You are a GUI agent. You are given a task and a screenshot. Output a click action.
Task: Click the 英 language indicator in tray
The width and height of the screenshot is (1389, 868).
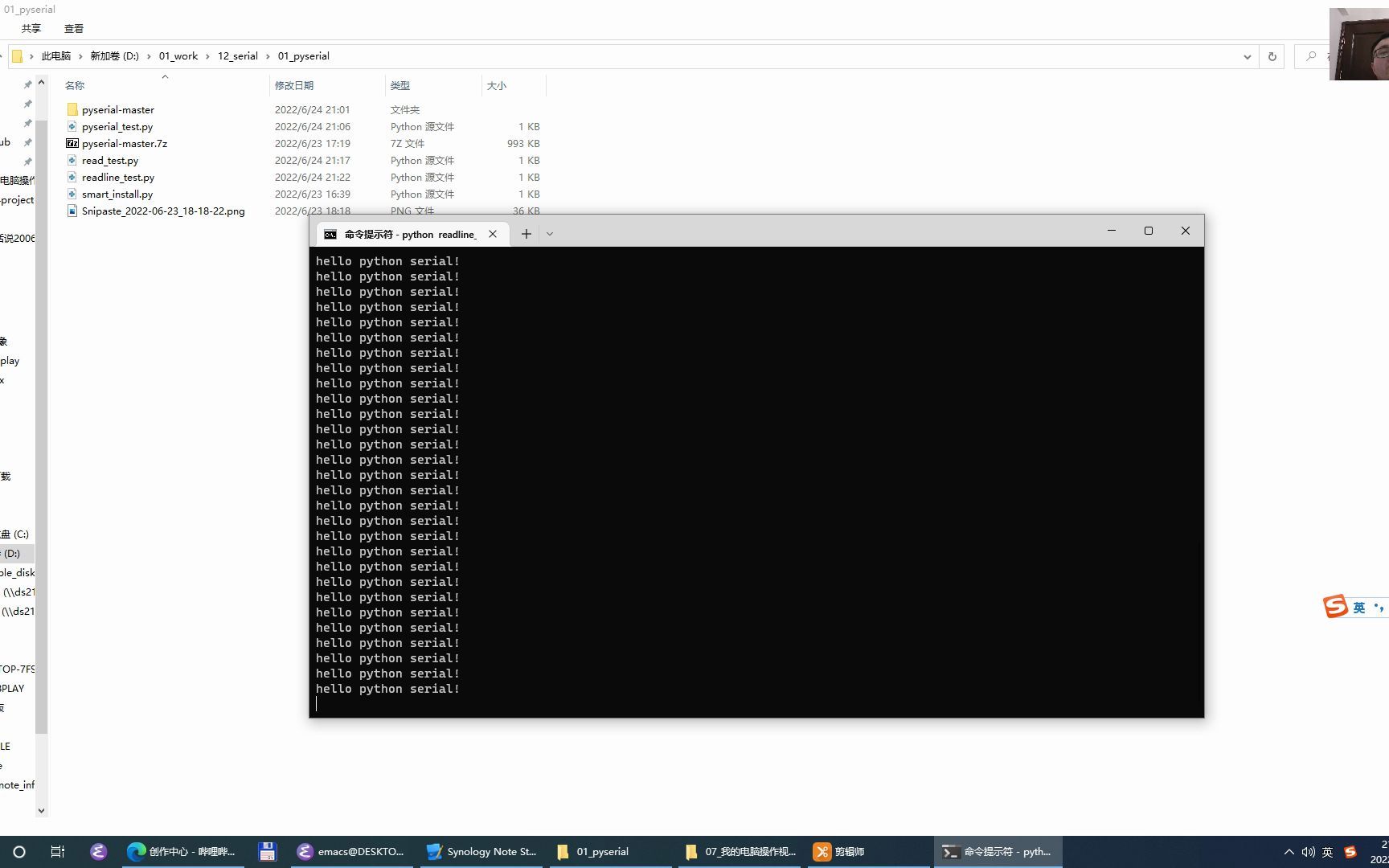coord(1328,852)
